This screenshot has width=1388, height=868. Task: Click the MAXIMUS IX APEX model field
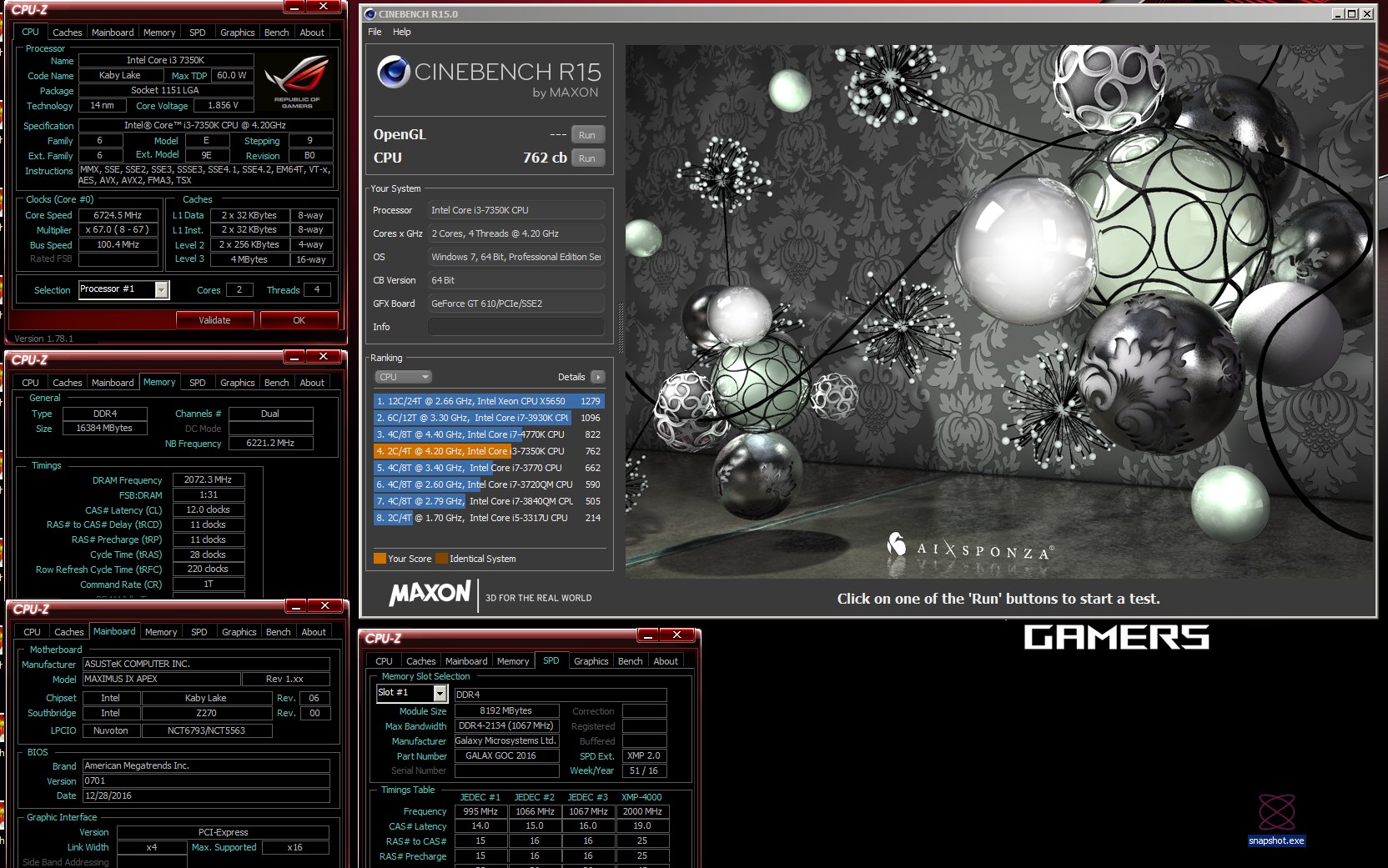coord(162,680)
